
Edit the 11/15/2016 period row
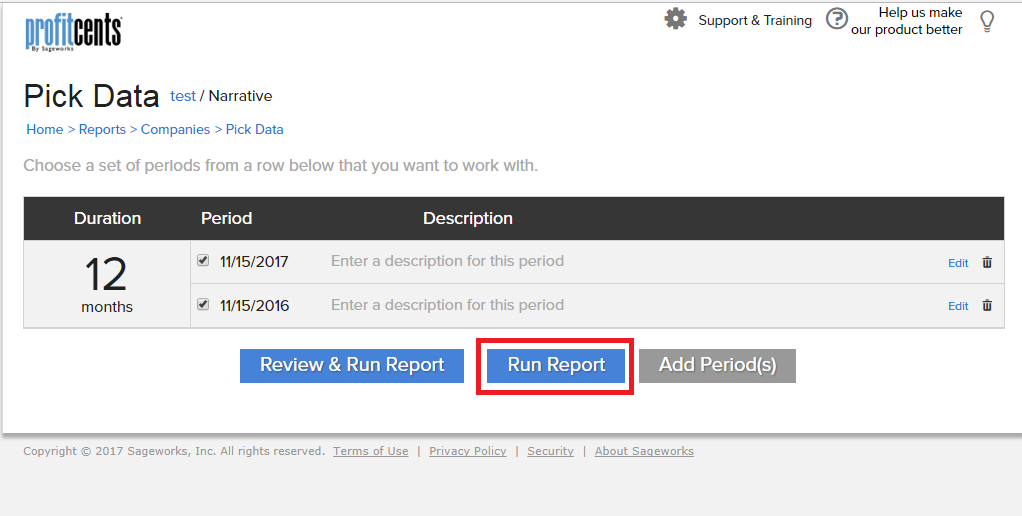click(958, 306)
